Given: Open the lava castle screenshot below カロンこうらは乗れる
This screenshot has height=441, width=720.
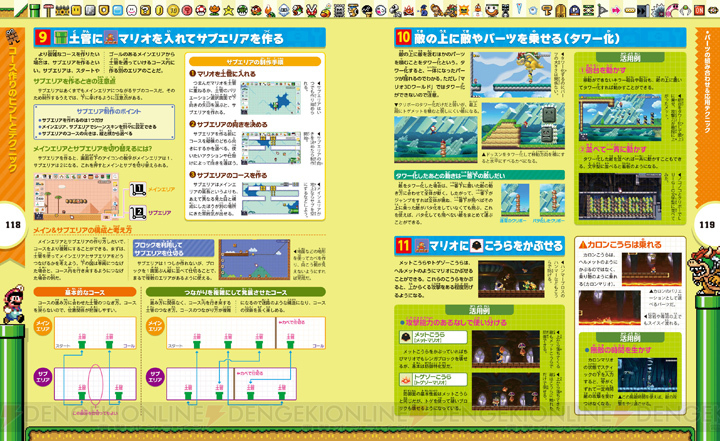Looking at the screenshot, I should tap(609, 308).
